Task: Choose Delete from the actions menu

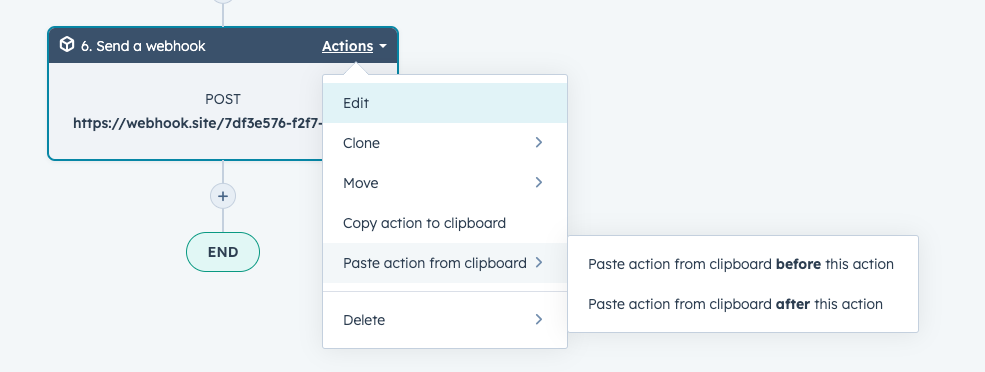Action: tap(445, 320)
